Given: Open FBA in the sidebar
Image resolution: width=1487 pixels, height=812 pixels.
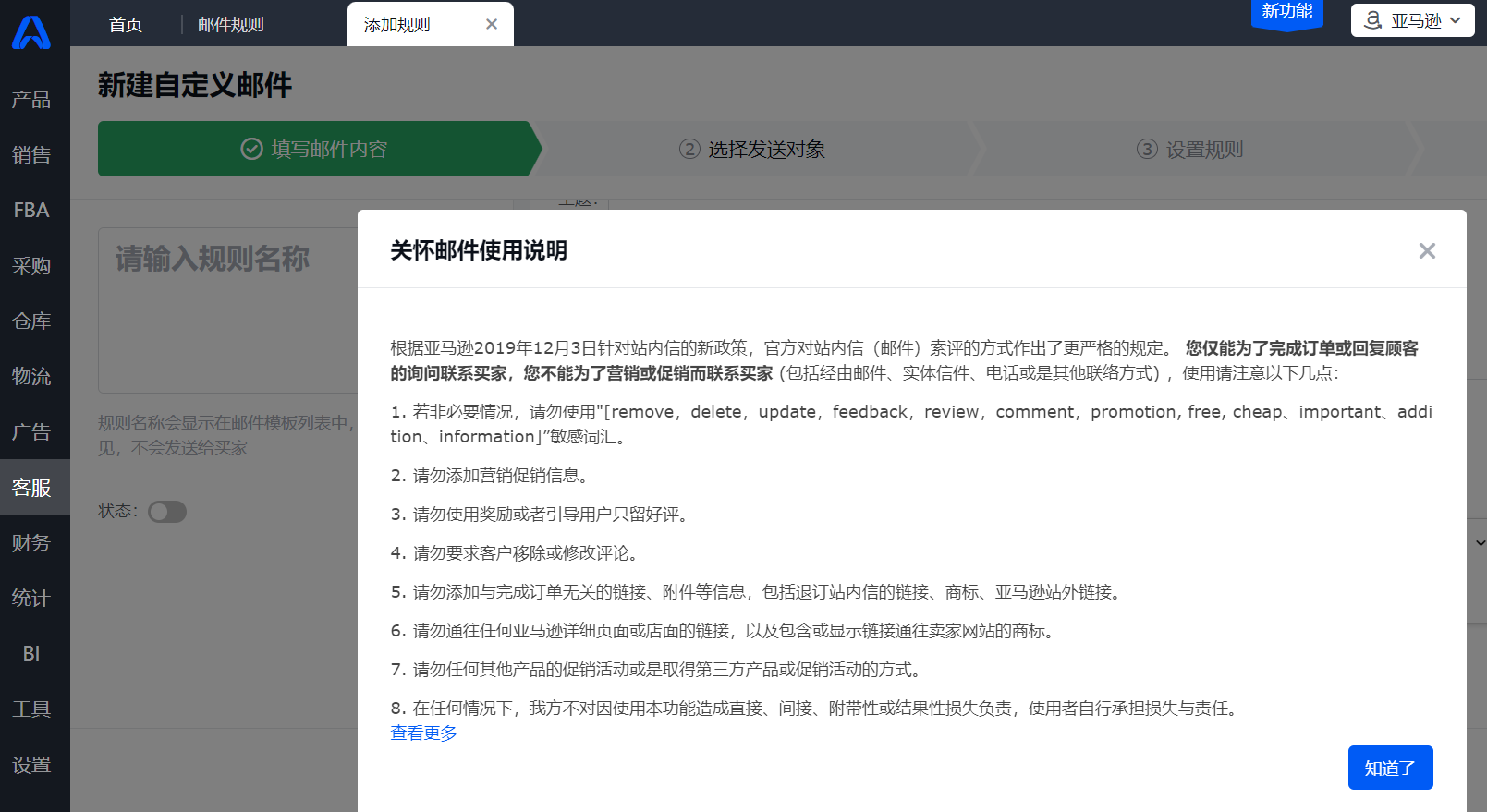Looking at the screenshot, I should 31,211.
